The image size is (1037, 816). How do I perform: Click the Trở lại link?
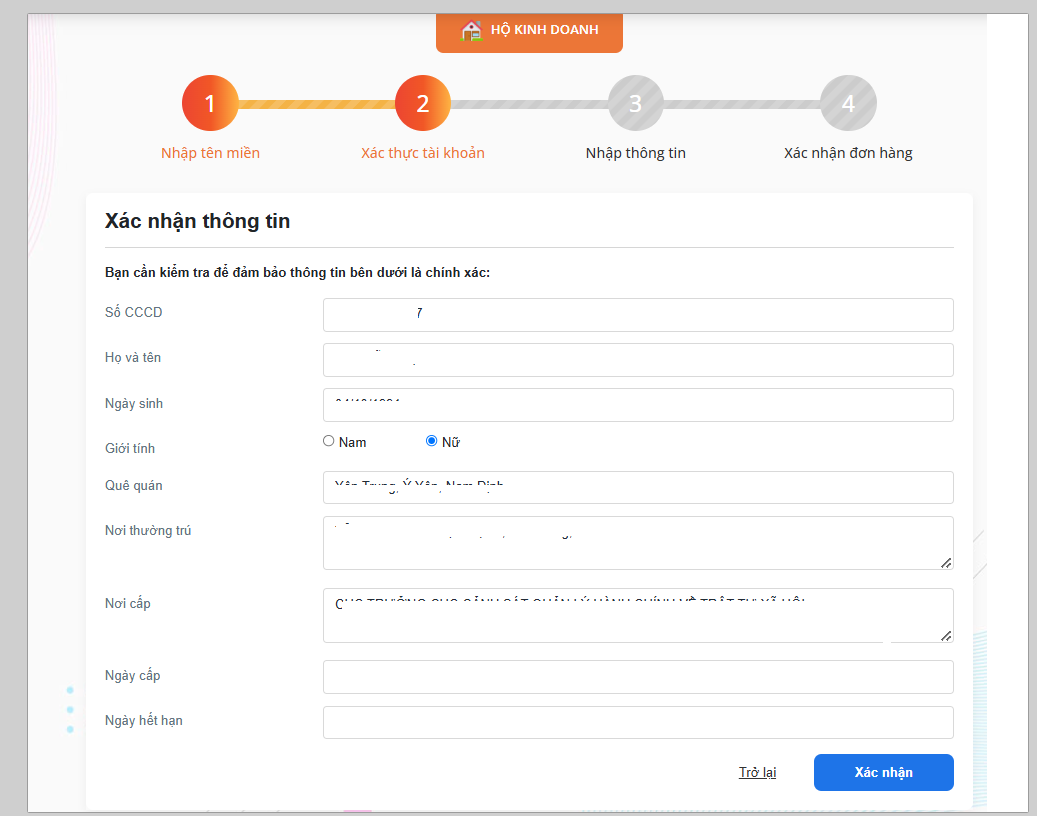pos(757,773)
